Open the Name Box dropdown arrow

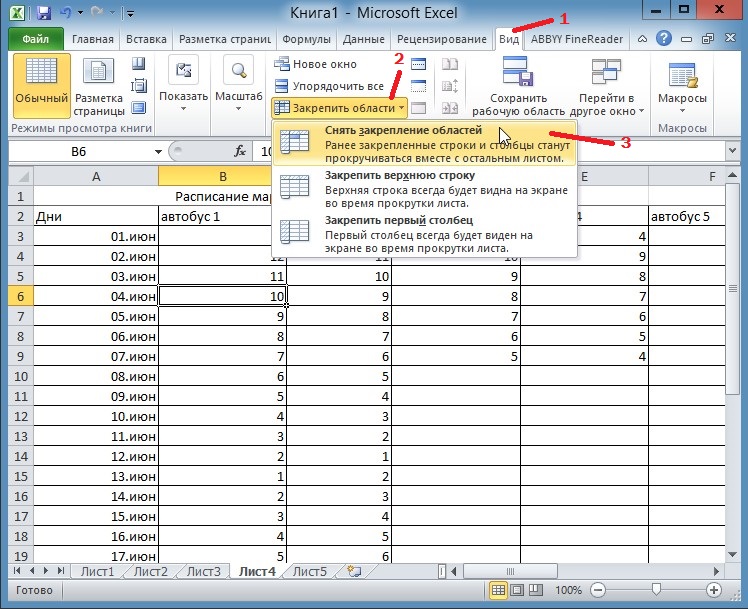coord(158,152)
